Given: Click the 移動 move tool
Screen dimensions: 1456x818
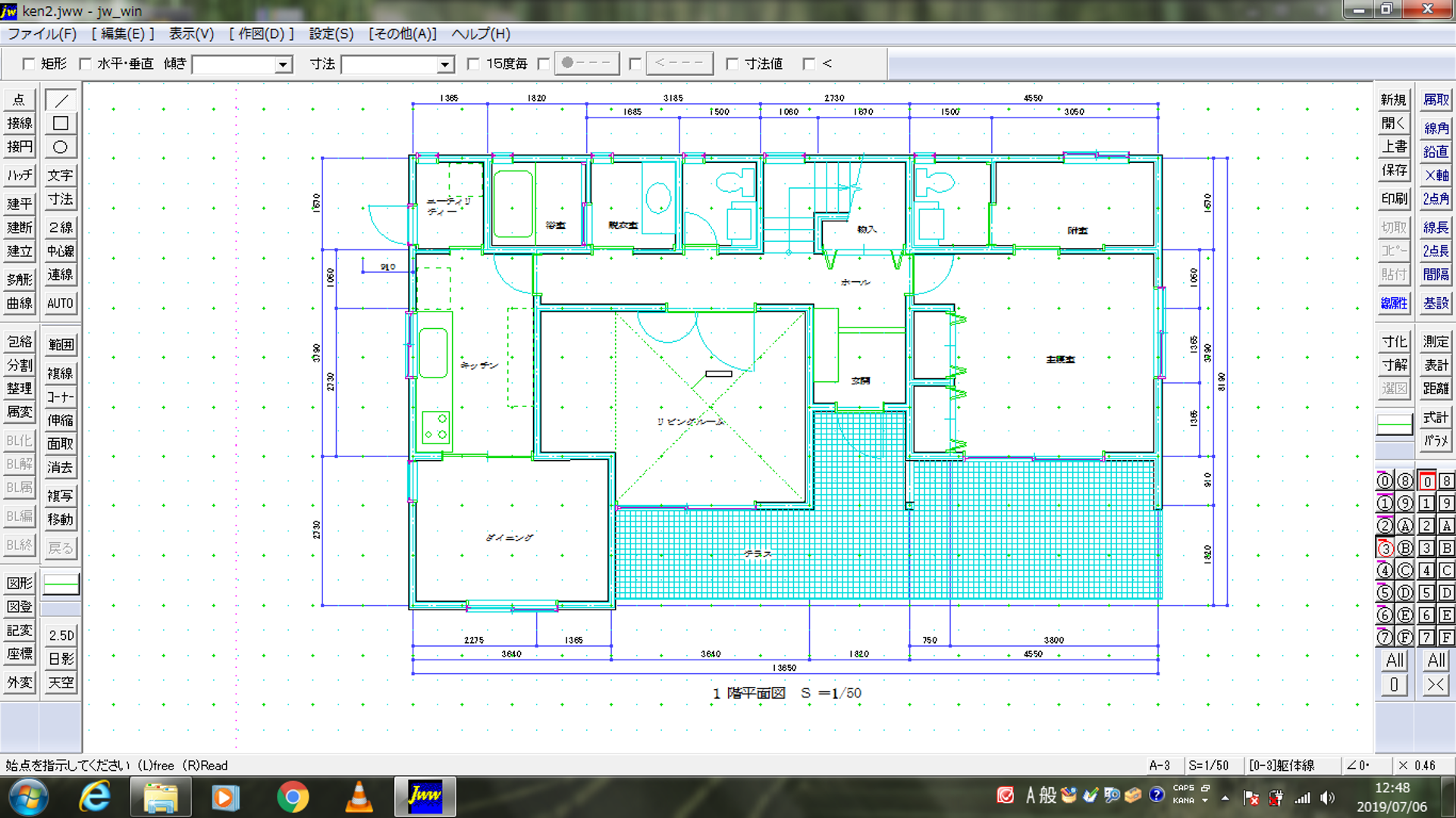Looking at the screenshot, I should pyautogui.click(x=61, y=519).
